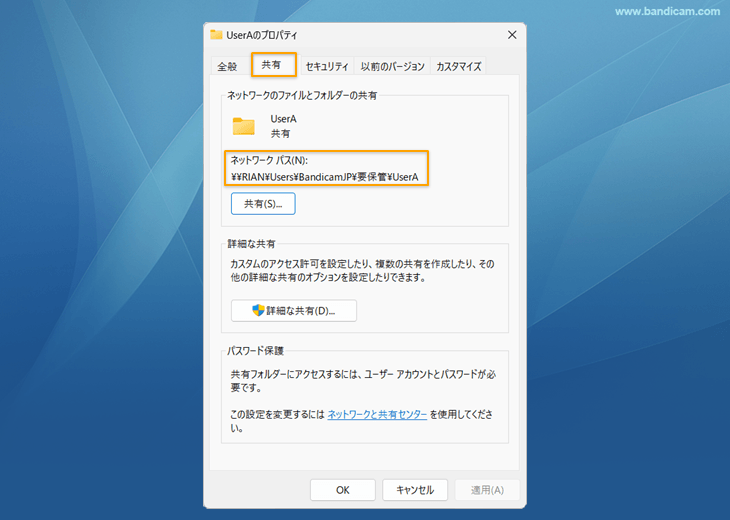This screenshot has height=520, width=730.
Task: Open the ネットワークと共有センター link
Action: [x=377, y=414]
